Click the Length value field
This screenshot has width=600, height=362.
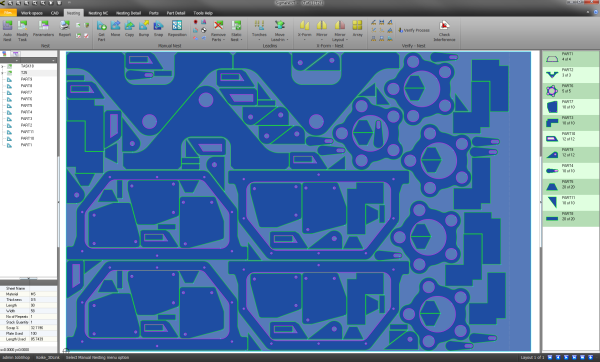(43, 305)
